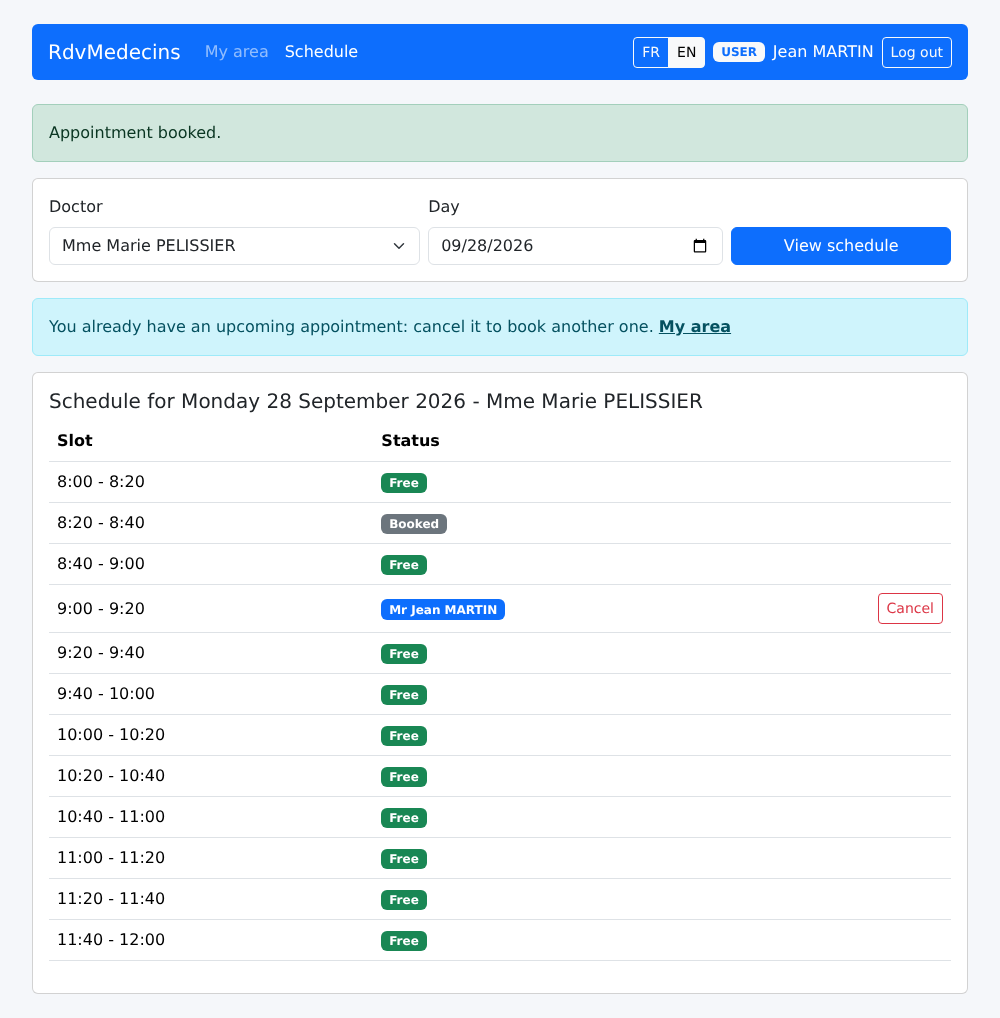Select the USER role badge
This screenshot has width=1000, height=1018.
(x=739, y=52)
